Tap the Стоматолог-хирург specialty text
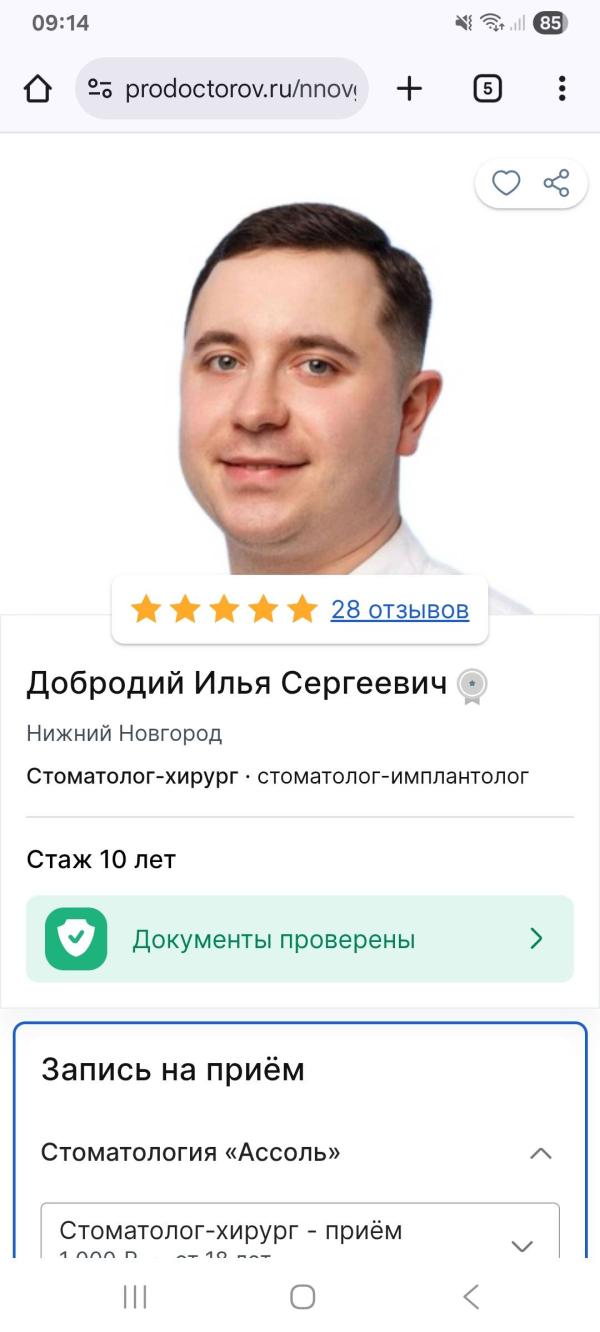The image size is (600, 1332). [132, 776]
